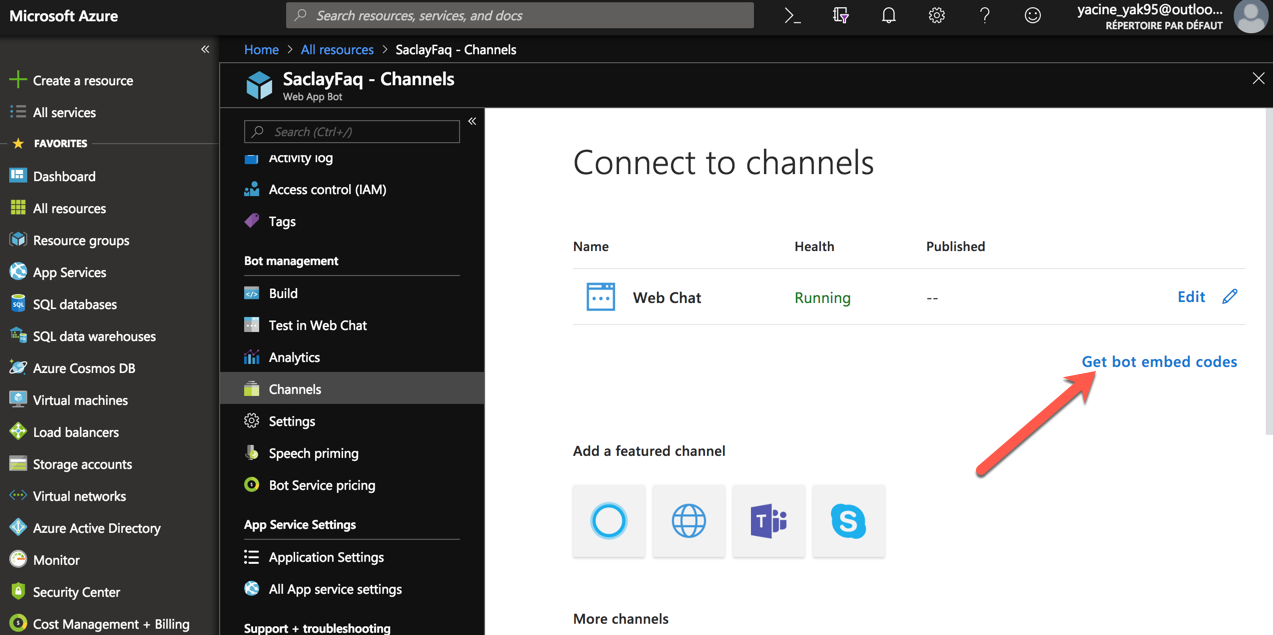The image size is (1273, 635).
Task: Click Create a resource
Action: click(x=71, y=80)
